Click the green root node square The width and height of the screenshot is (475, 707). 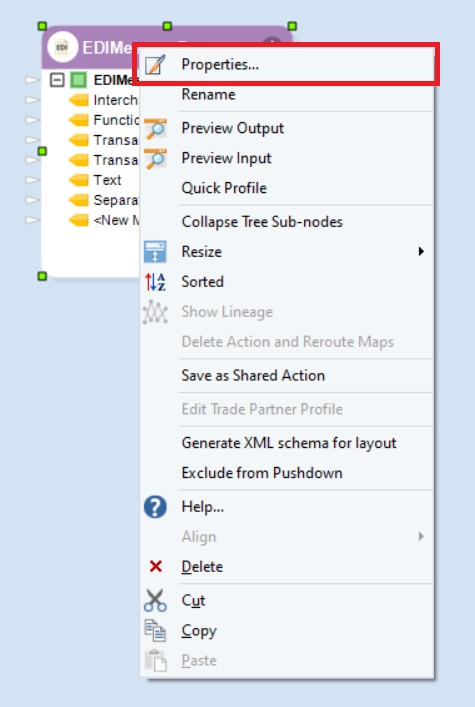[x=78, y=80]
